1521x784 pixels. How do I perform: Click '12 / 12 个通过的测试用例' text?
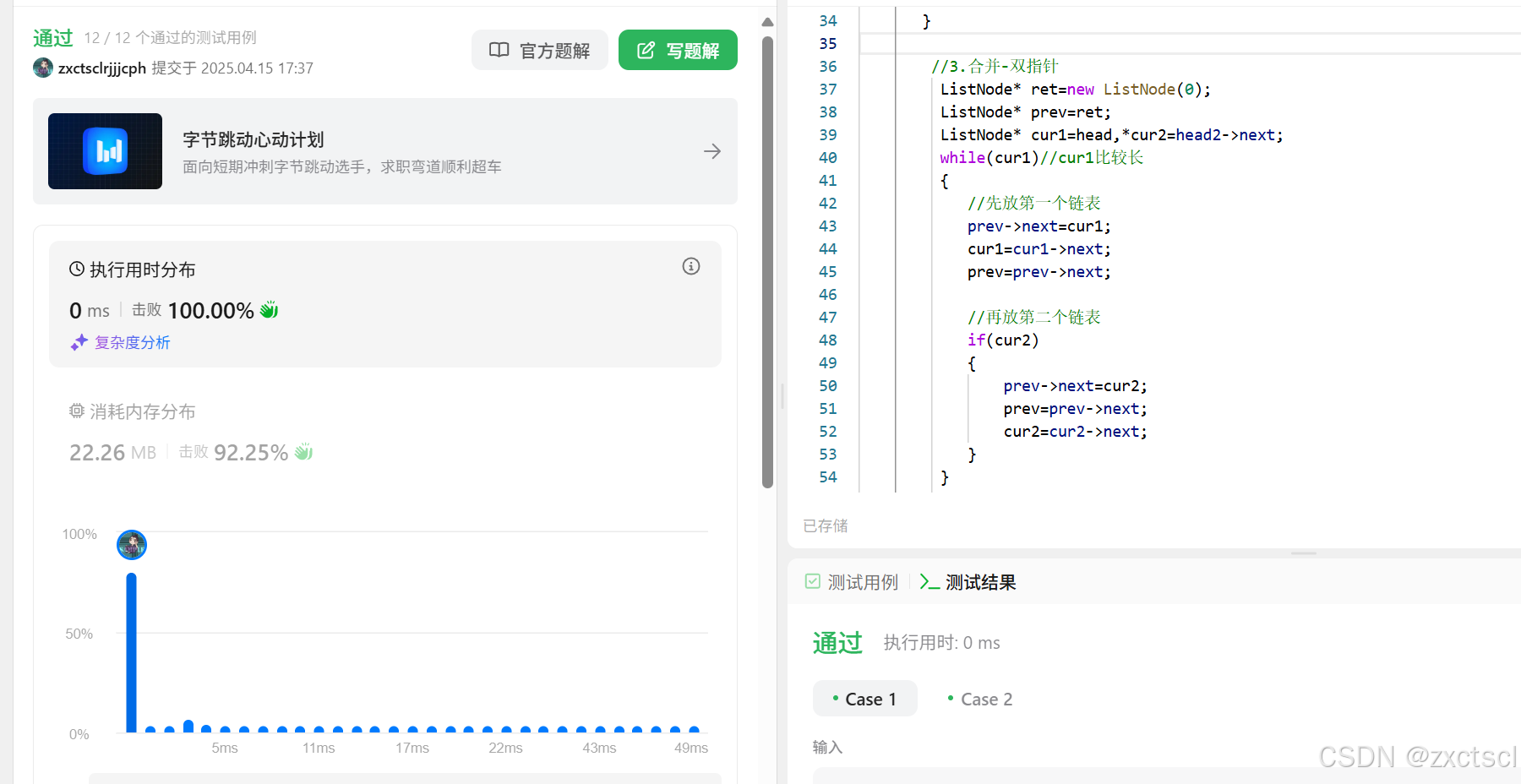pos(170,38)
